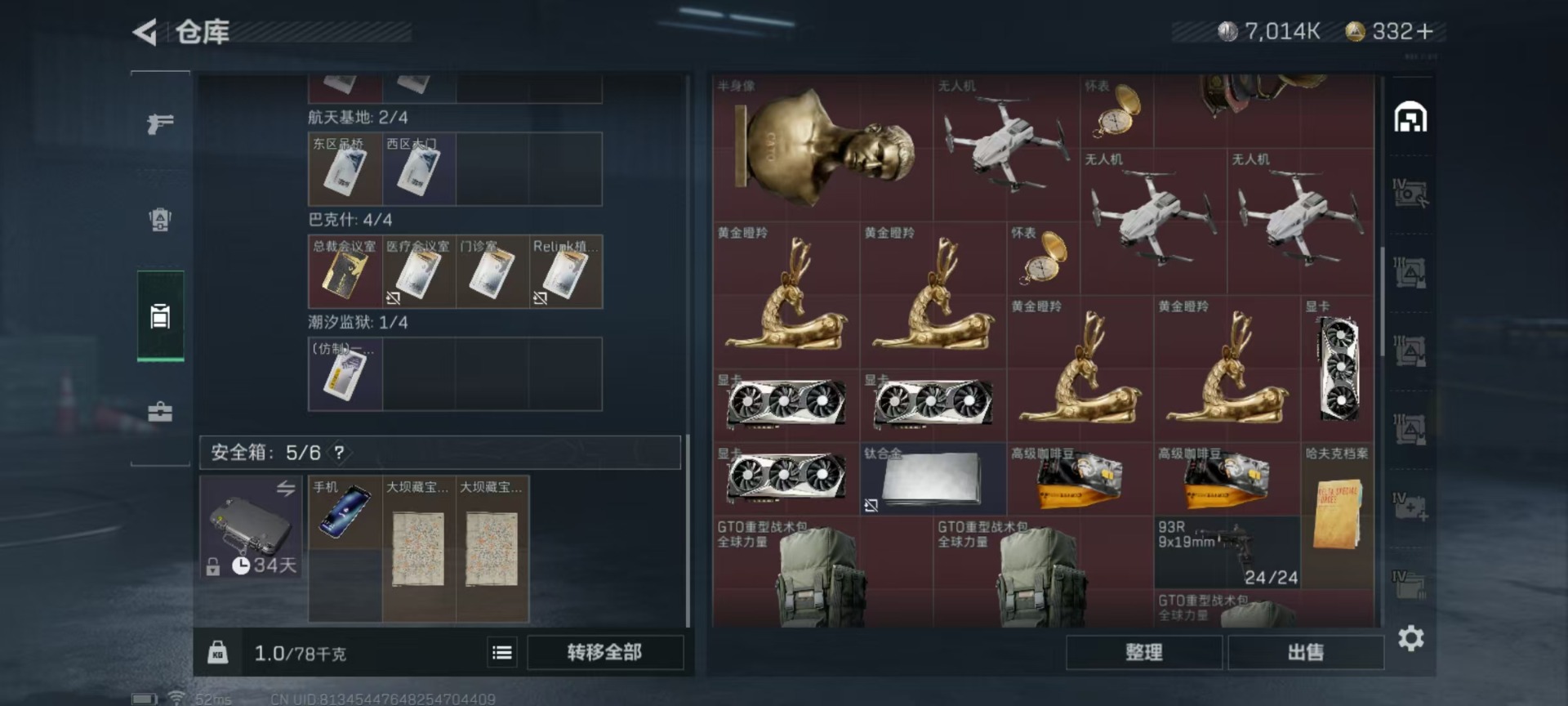Go back using the arrow beside 仓库
The image size is (1568, 706).
[x=145, y=32]
